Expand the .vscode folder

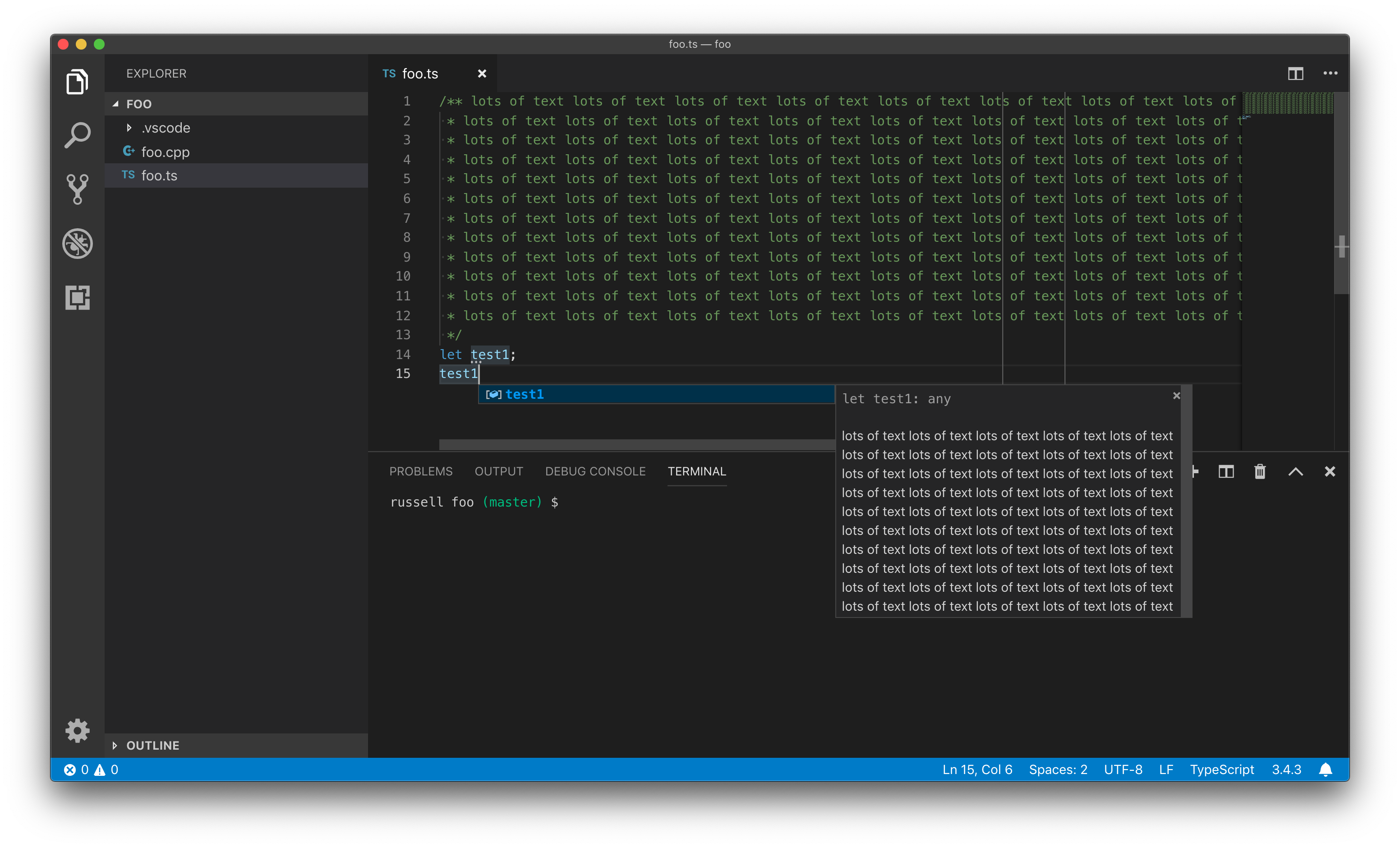tap(236, 128)
